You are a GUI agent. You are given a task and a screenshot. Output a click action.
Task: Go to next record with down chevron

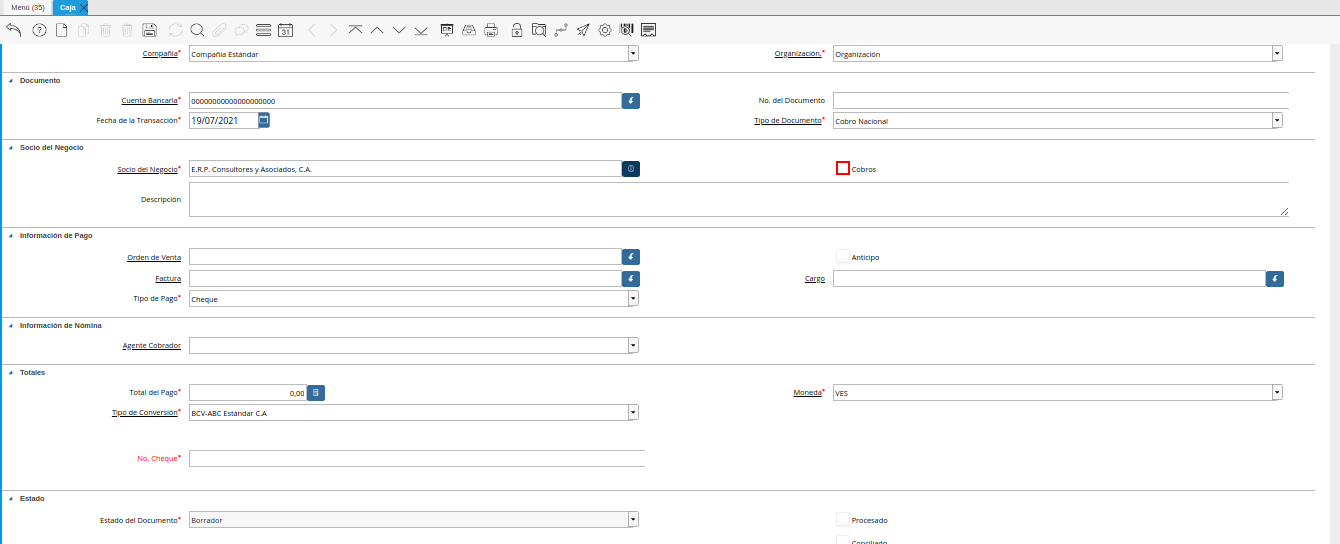click(399, 30)
